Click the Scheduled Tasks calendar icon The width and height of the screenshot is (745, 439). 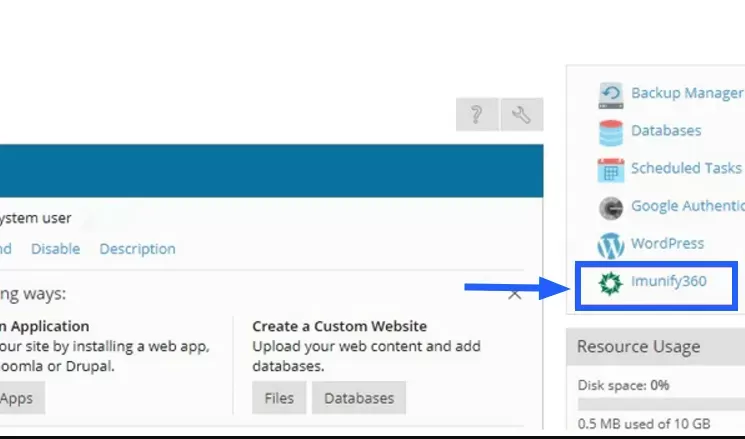[x=610, y=169]
